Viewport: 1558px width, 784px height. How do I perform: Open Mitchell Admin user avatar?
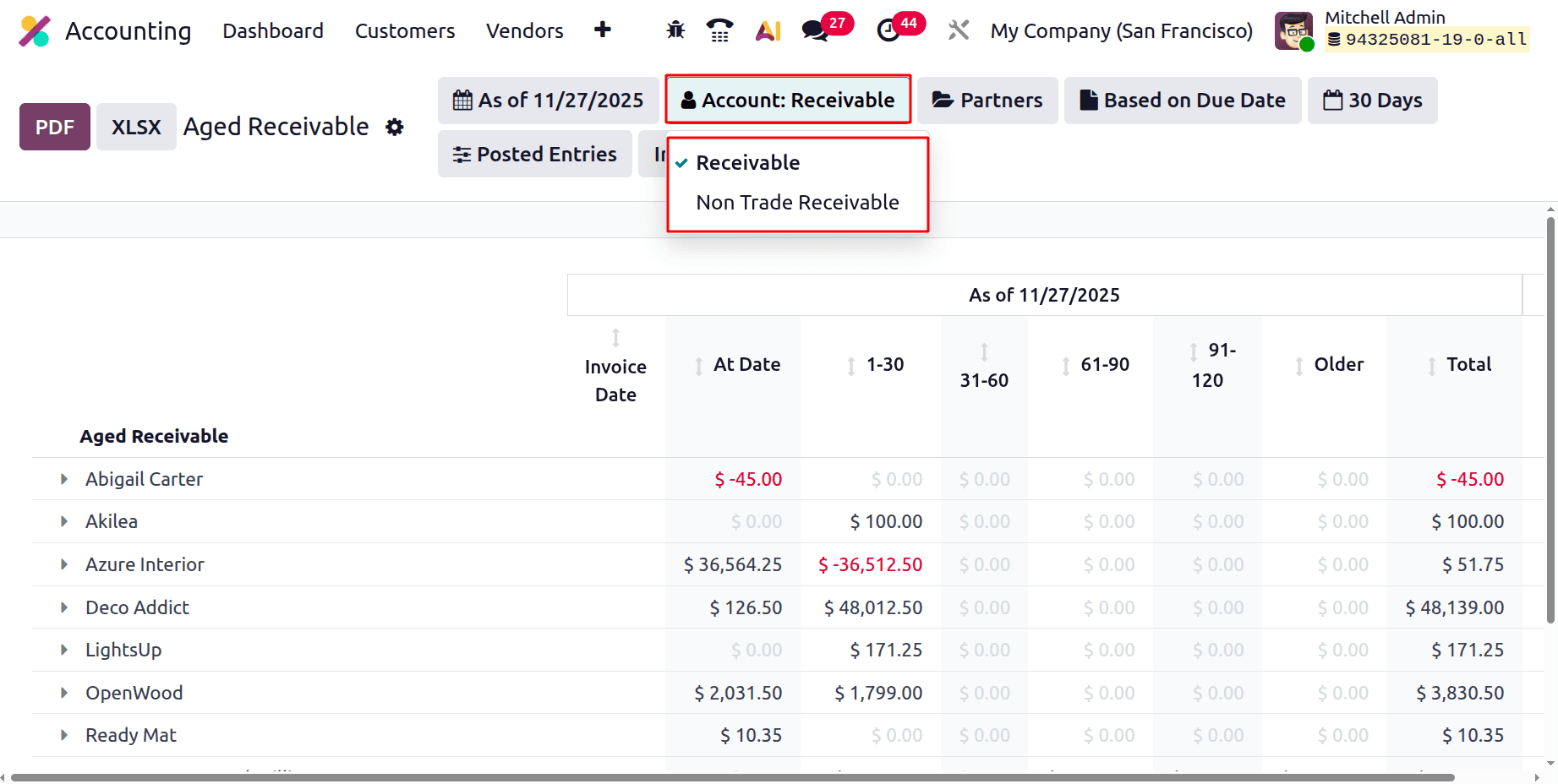pyautogui.click(x=1294, y=31)
